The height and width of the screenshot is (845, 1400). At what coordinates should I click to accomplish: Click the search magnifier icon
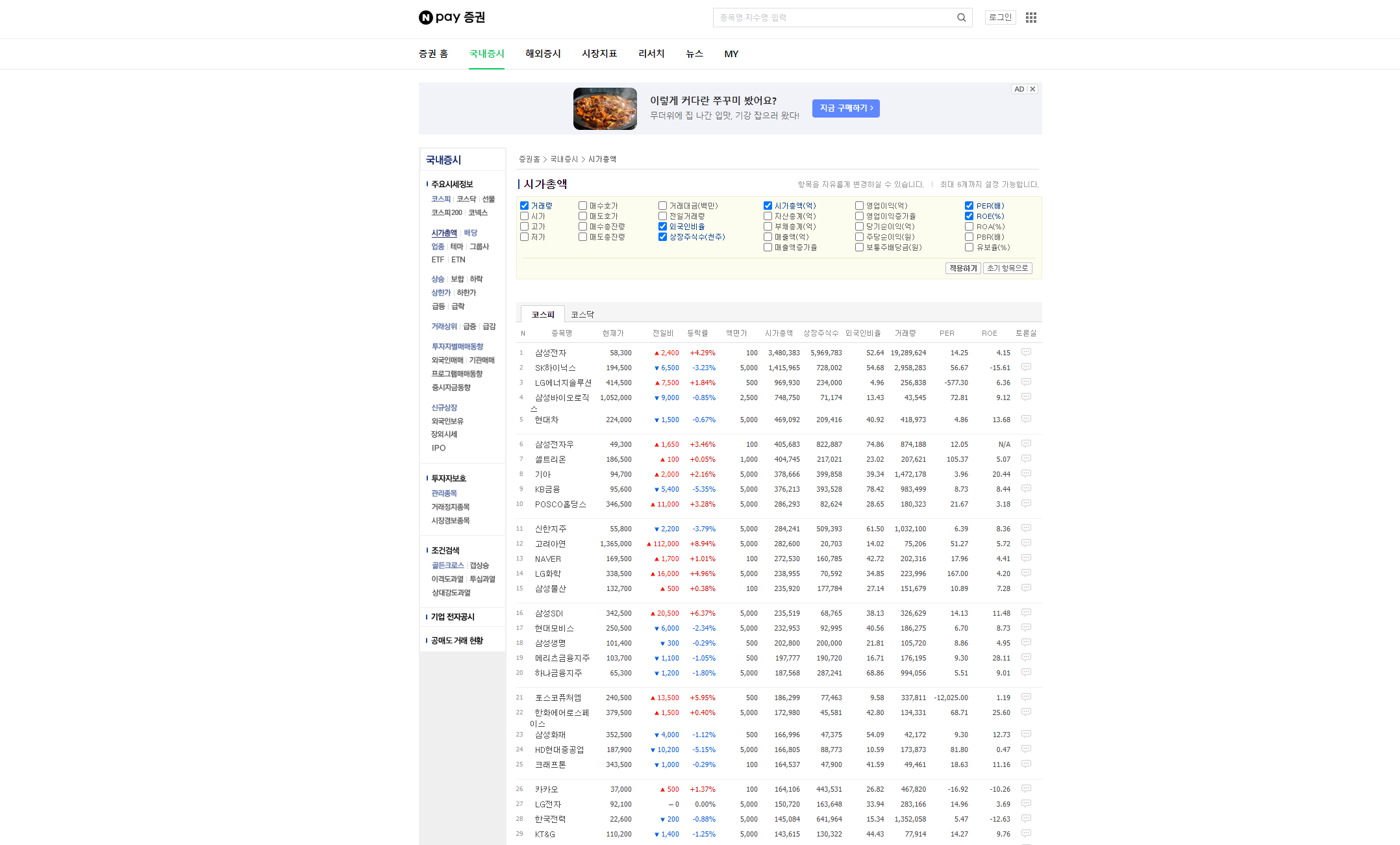pos(961,18)
